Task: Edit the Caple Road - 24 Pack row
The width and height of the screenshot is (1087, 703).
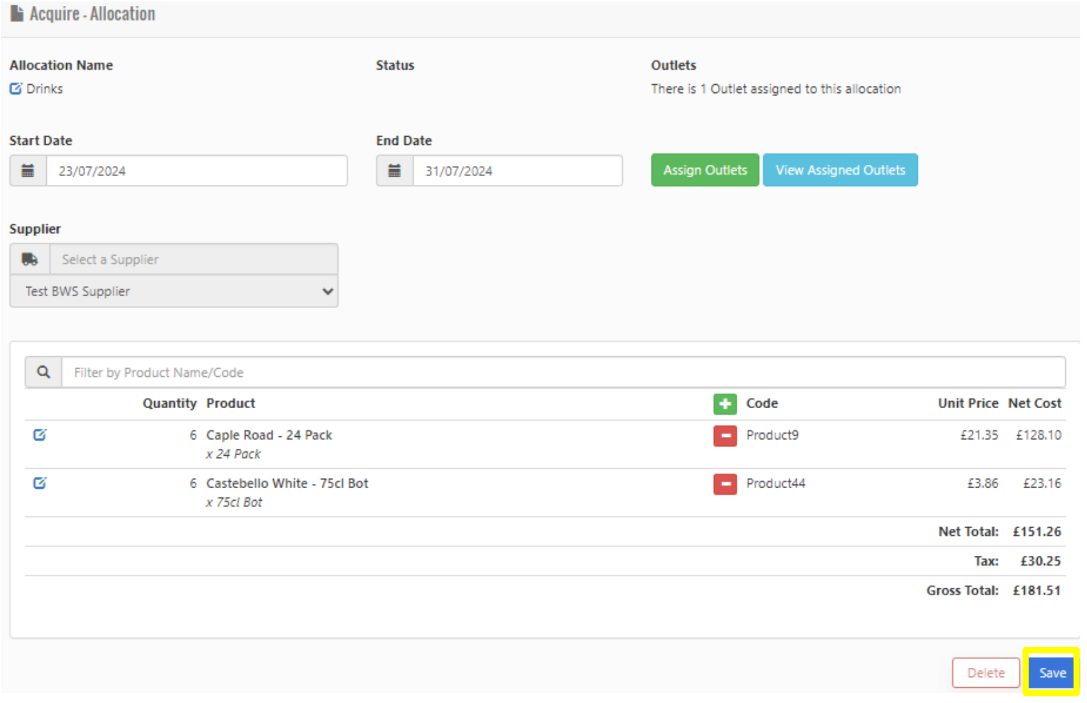Action: (40, 435)
